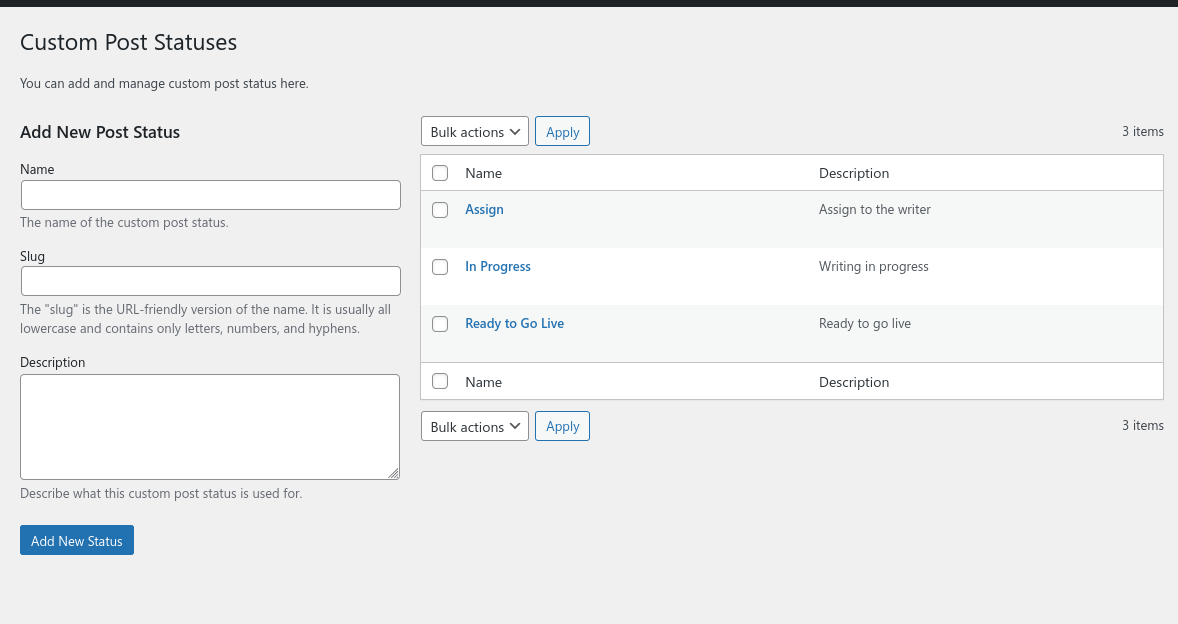Open the Assign status link
Image resolution: width=1178 pixels, height=624 pixels.
pyautogui.click(x=484, y=210)
